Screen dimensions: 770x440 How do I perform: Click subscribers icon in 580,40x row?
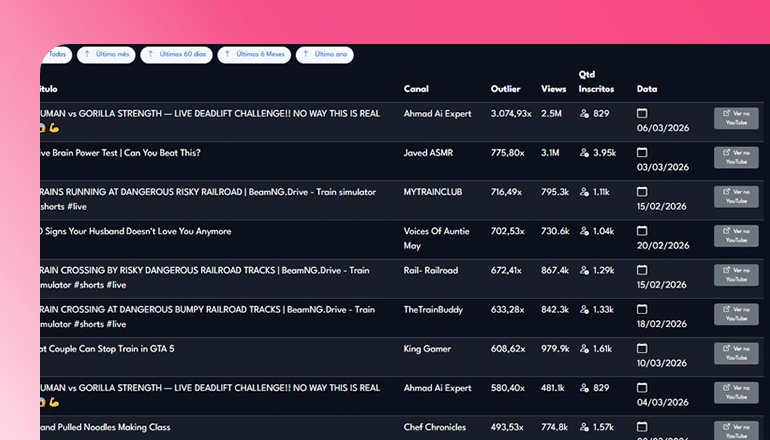(584, 388)
